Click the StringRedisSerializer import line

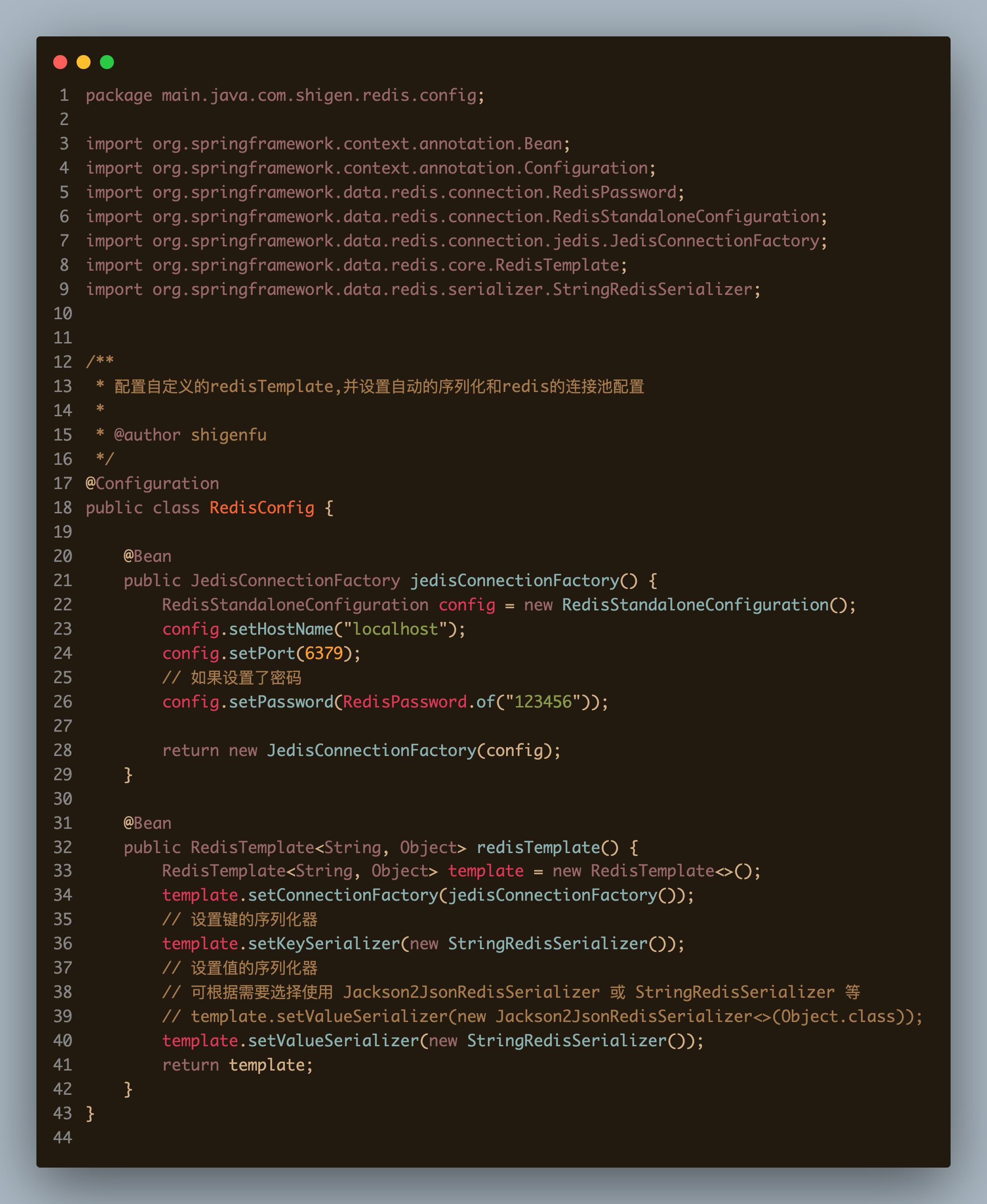click(423, 289)
